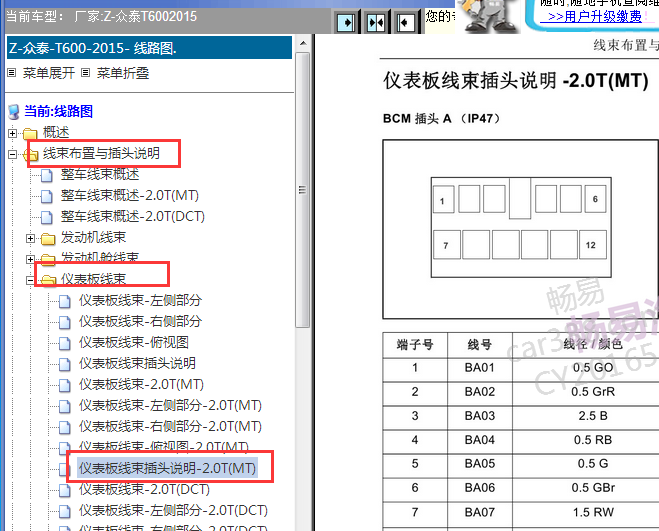Click the 1.5 RW wire color cell
659x531 pixels.
[593, 512]
